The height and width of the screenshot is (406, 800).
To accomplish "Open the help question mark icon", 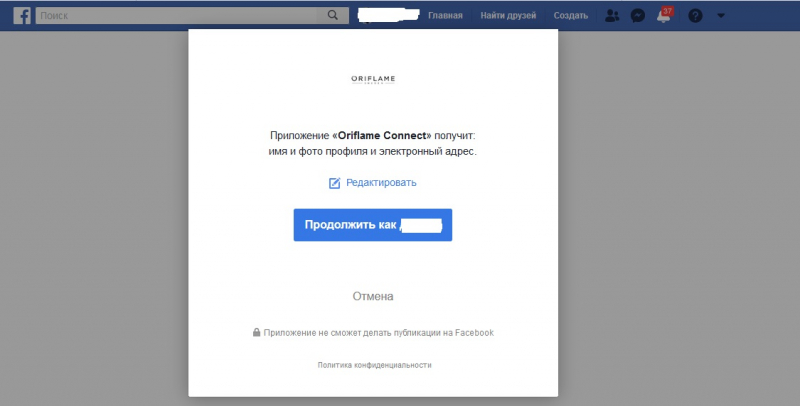I will pyautogui.click(x=695, y=16).
